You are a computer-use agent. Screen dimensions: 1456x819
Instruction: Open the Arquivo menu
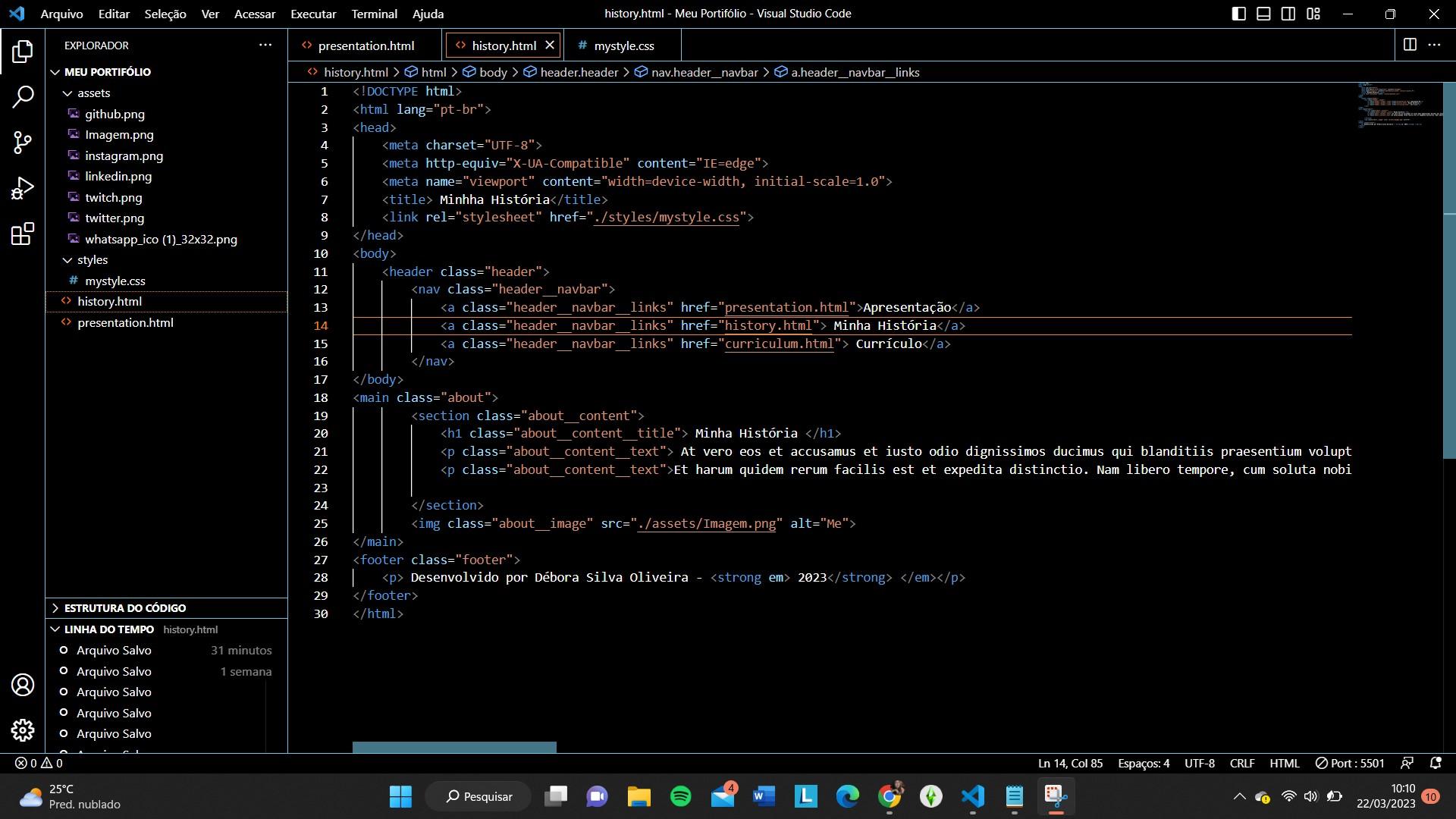[x=61, y=14]
